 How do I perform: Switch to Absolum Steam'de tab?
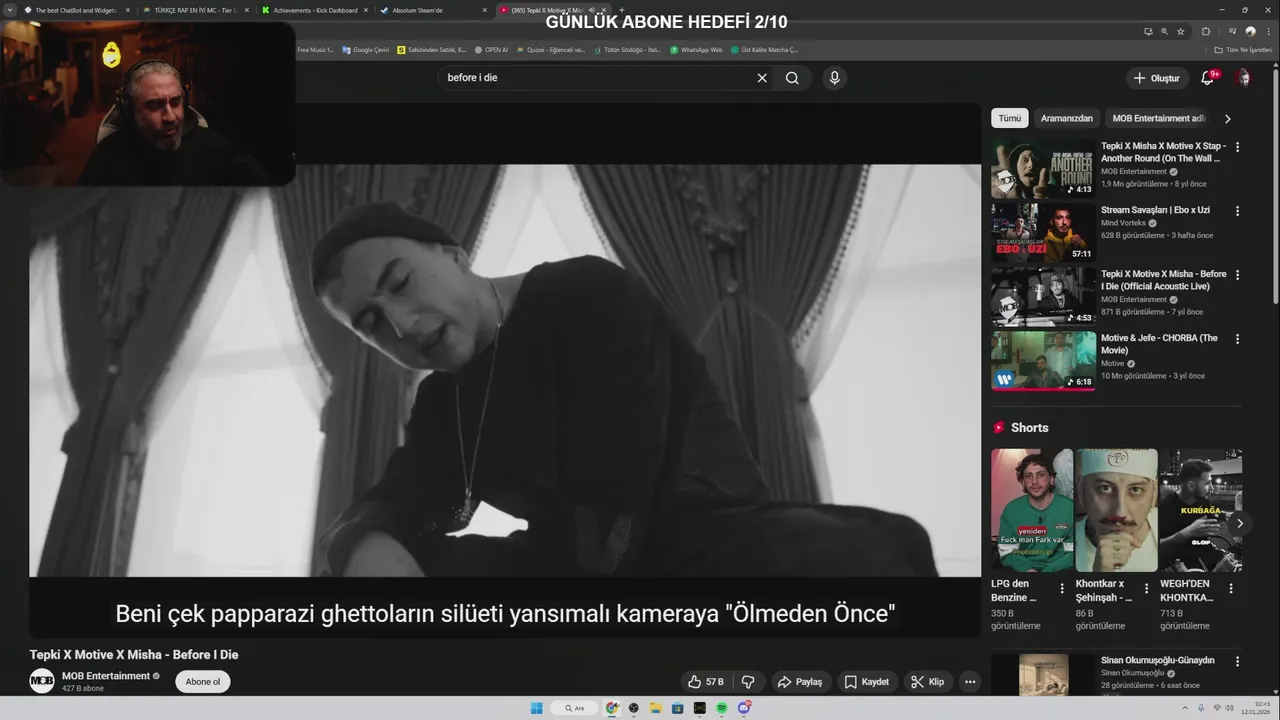433,10
